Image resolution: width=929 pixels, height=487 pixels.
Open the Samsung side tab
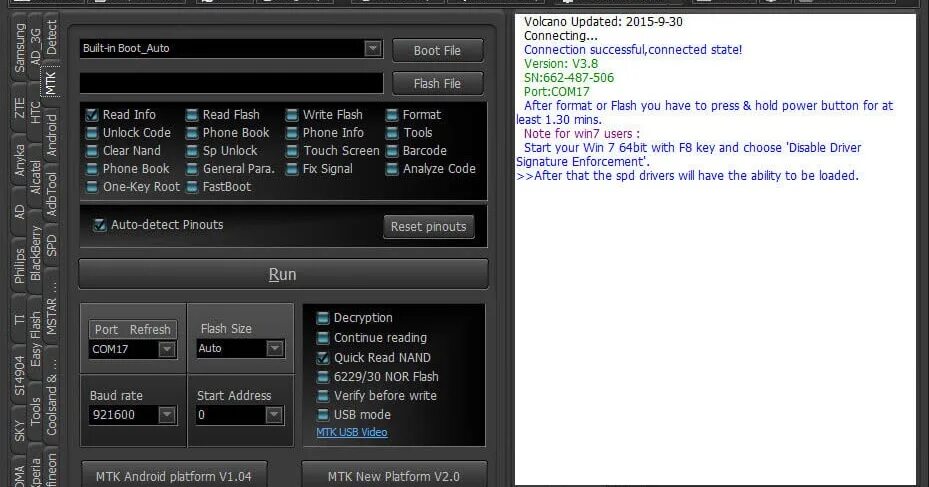tap(20, 48)
